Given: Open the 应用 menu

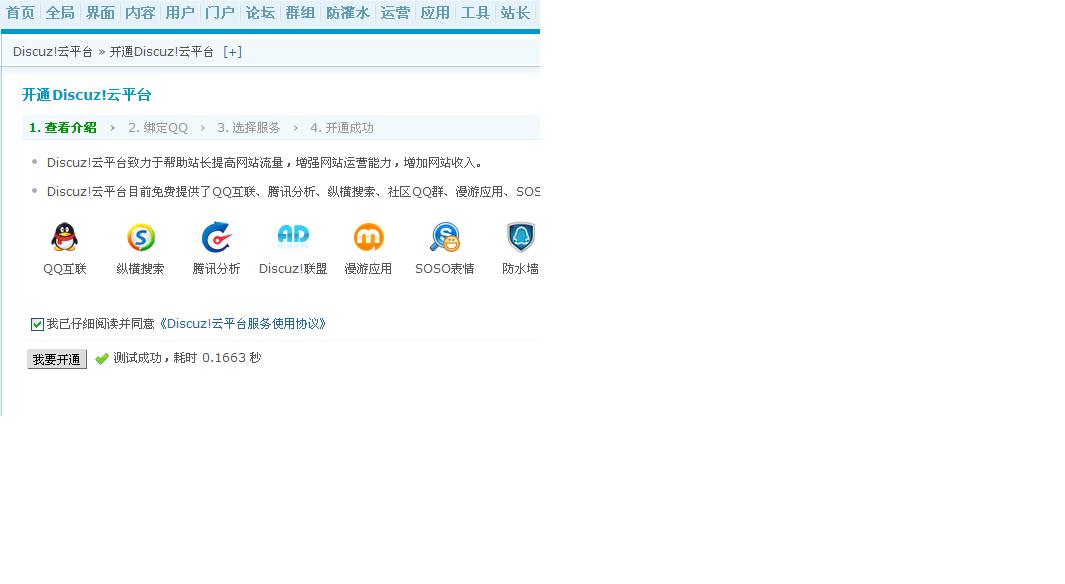Looking at the screenshot, I should [435, 13].
